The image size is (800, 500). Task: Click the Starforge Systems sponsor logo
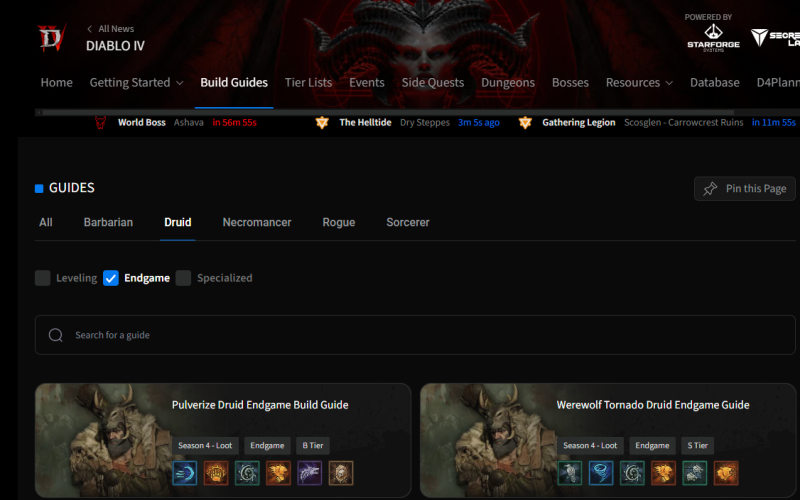(x=713, y=38)
